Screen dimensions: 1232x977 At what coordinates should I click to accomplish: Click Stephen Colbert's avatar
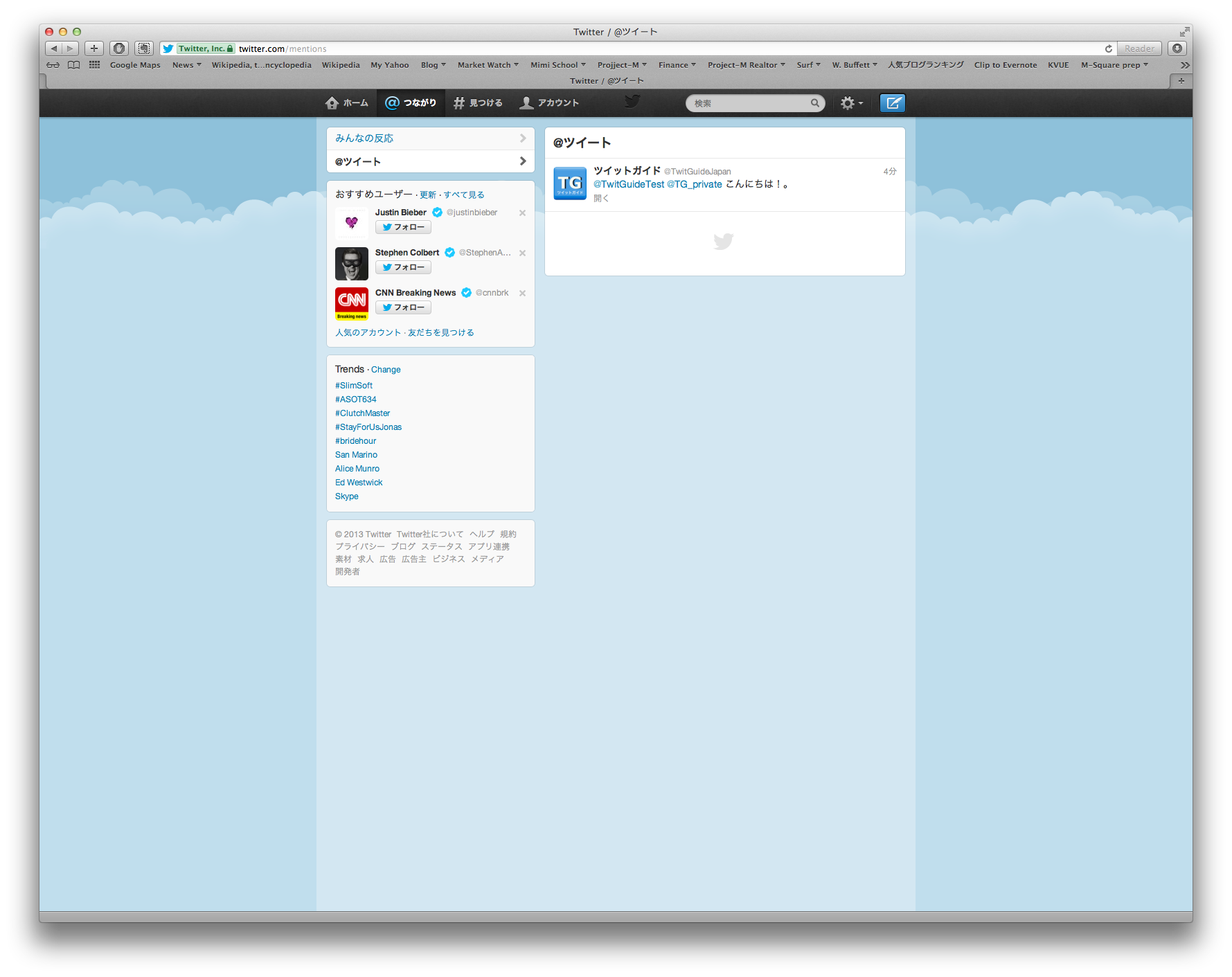[x=352, y=263]
